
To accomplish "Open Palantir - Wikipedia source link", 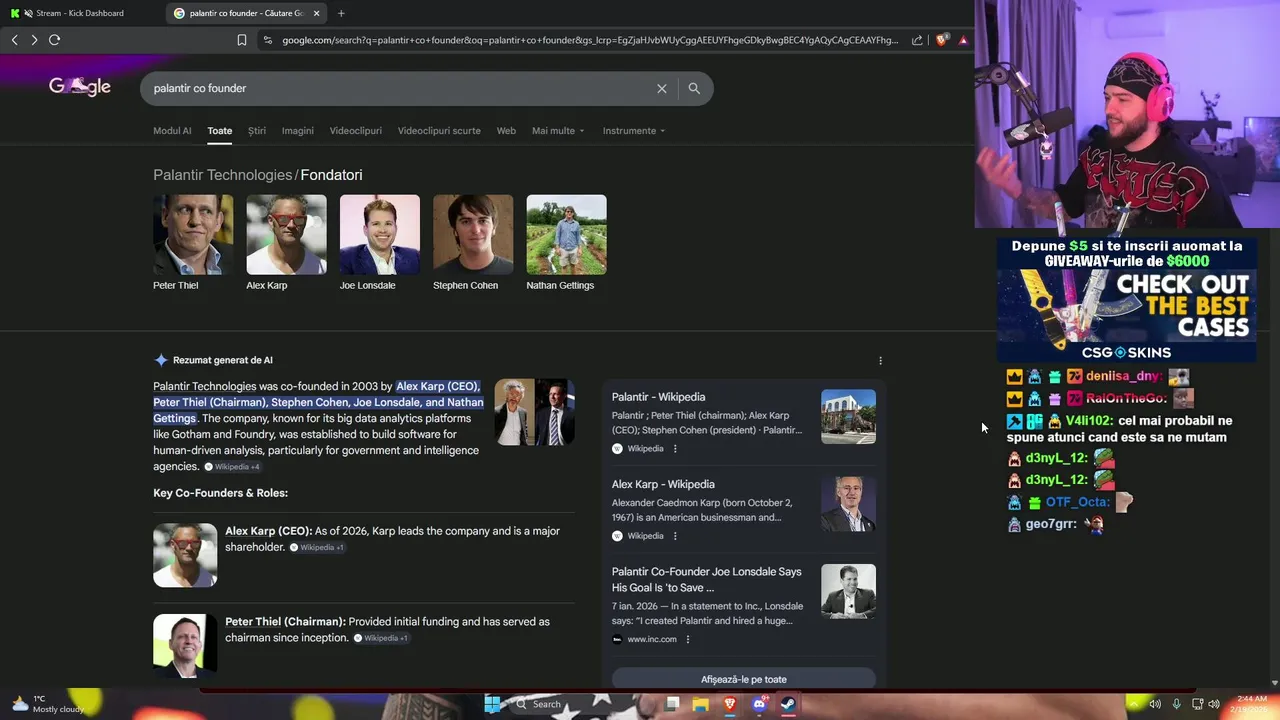I will [x=658, y=397].
